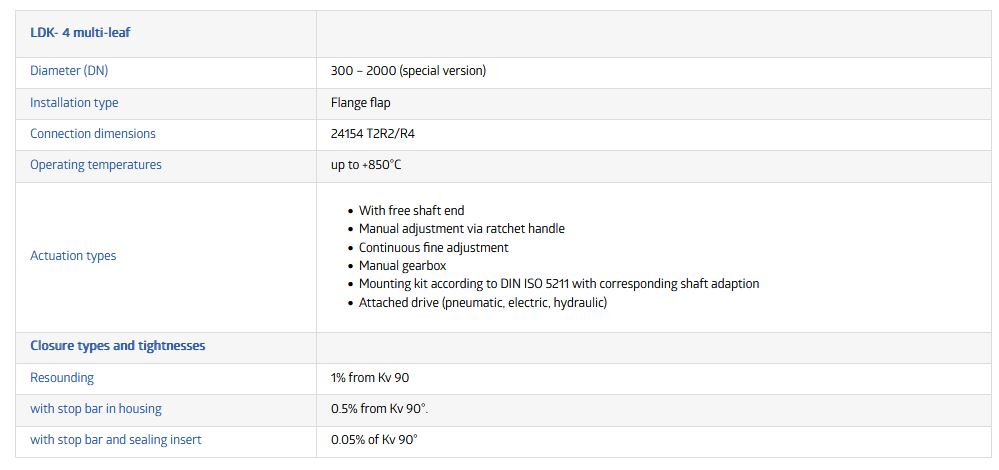Click the "Flange flap" cell text
Image resolution: width=999 pixels, height=470 pixels.
[360, 103]
